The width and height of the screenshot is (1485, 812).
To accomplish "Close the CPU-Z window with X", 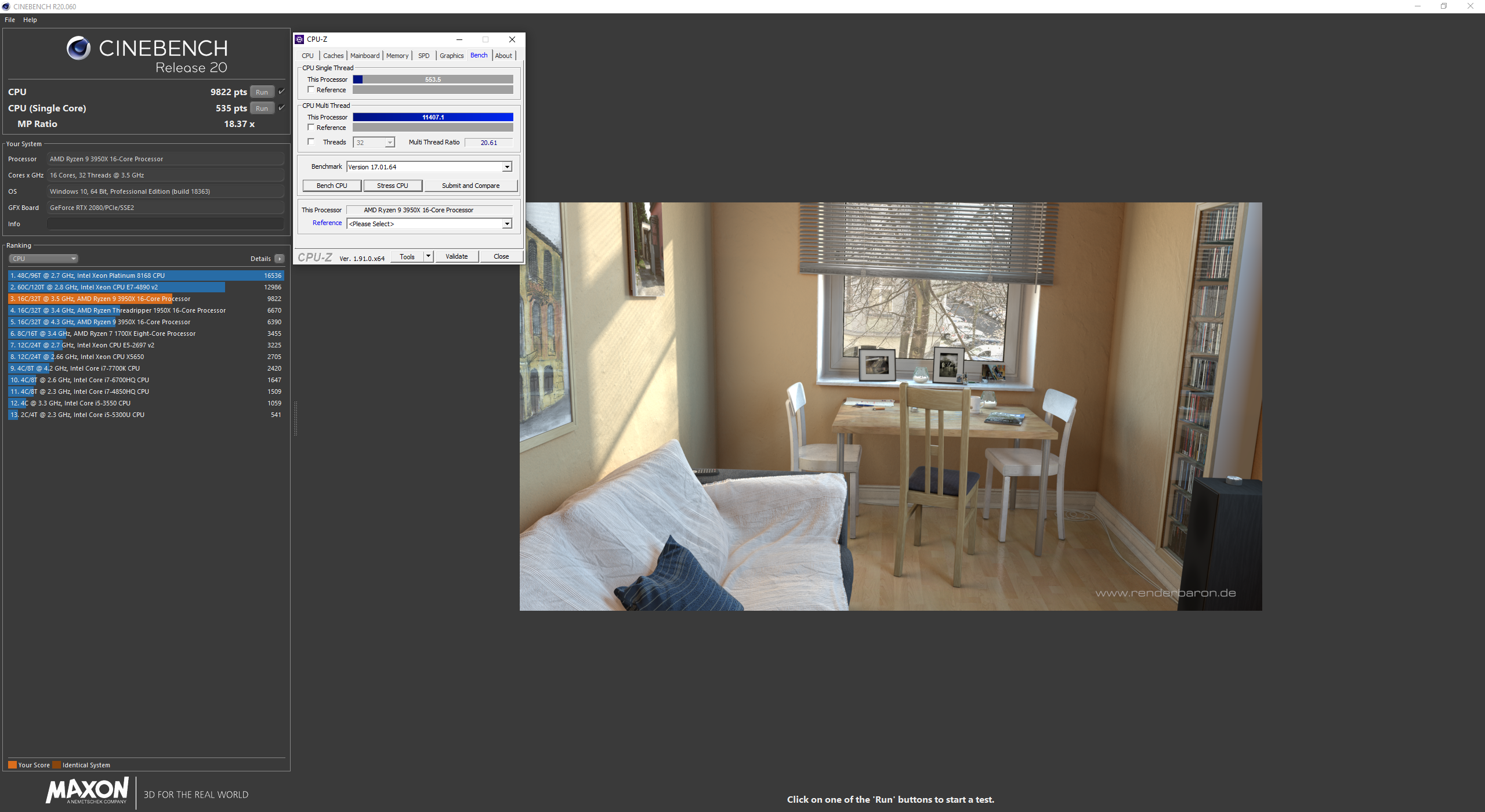I will click(x=512, y=39).
